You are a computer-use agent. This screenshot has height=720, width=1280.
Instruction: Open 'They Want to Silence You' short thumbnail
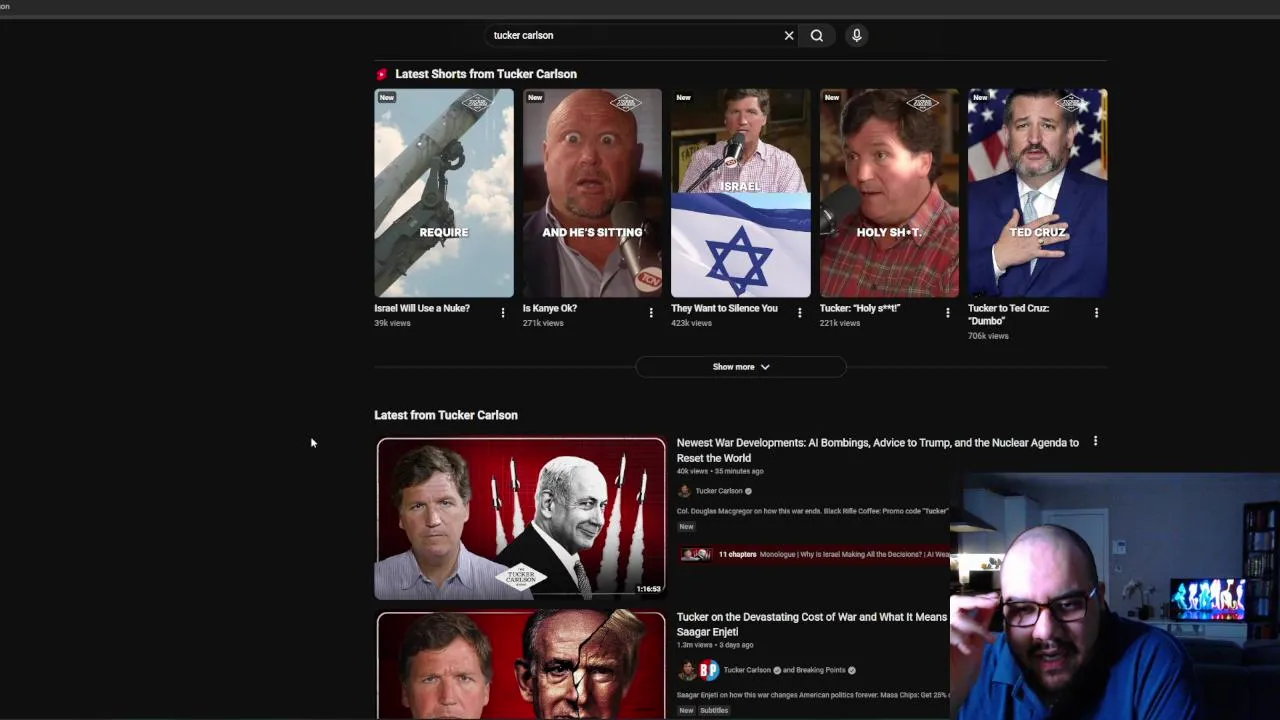(x=741, y=193)
